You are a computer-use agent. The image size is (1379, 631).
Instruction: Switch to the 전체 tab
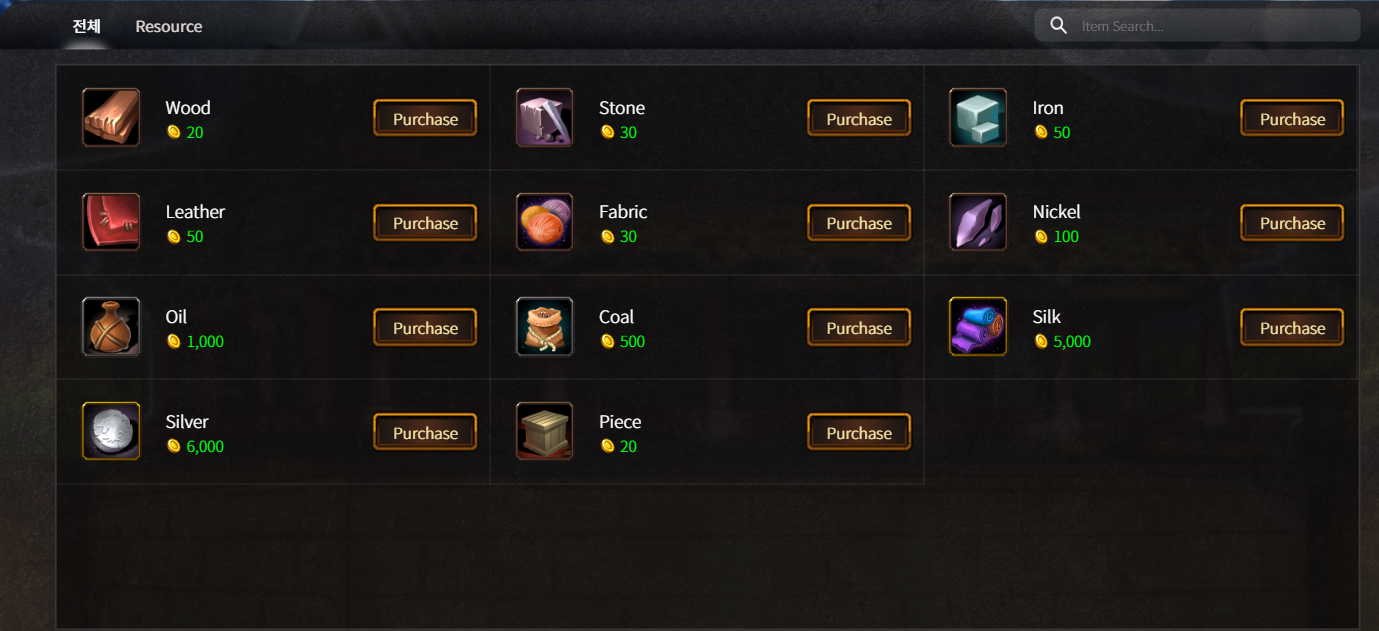(x=85, y=26)
